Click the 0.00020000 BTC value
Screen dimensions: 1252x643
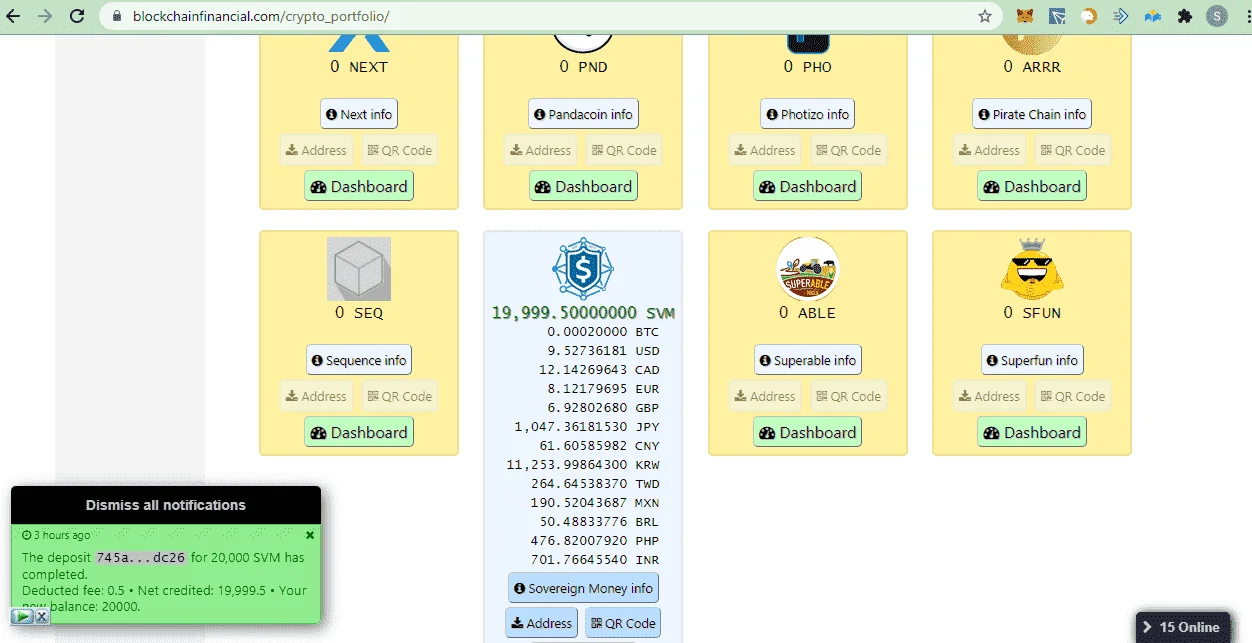coord(603,331)
